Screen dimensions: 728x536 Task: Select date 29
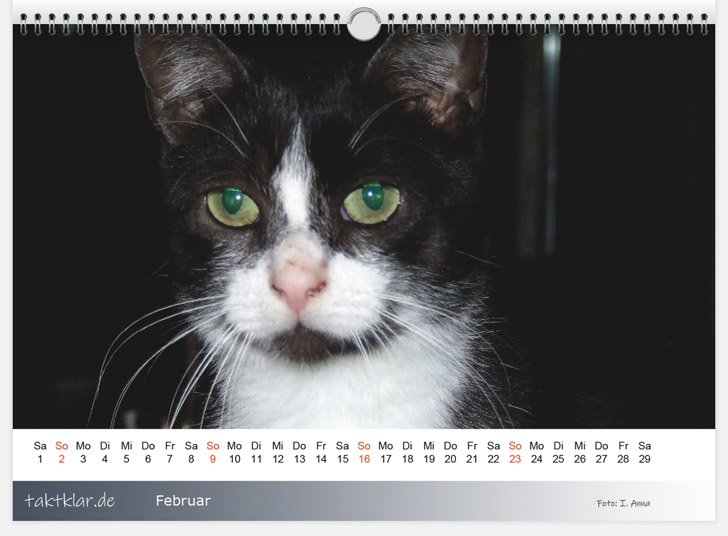[644, 459]
